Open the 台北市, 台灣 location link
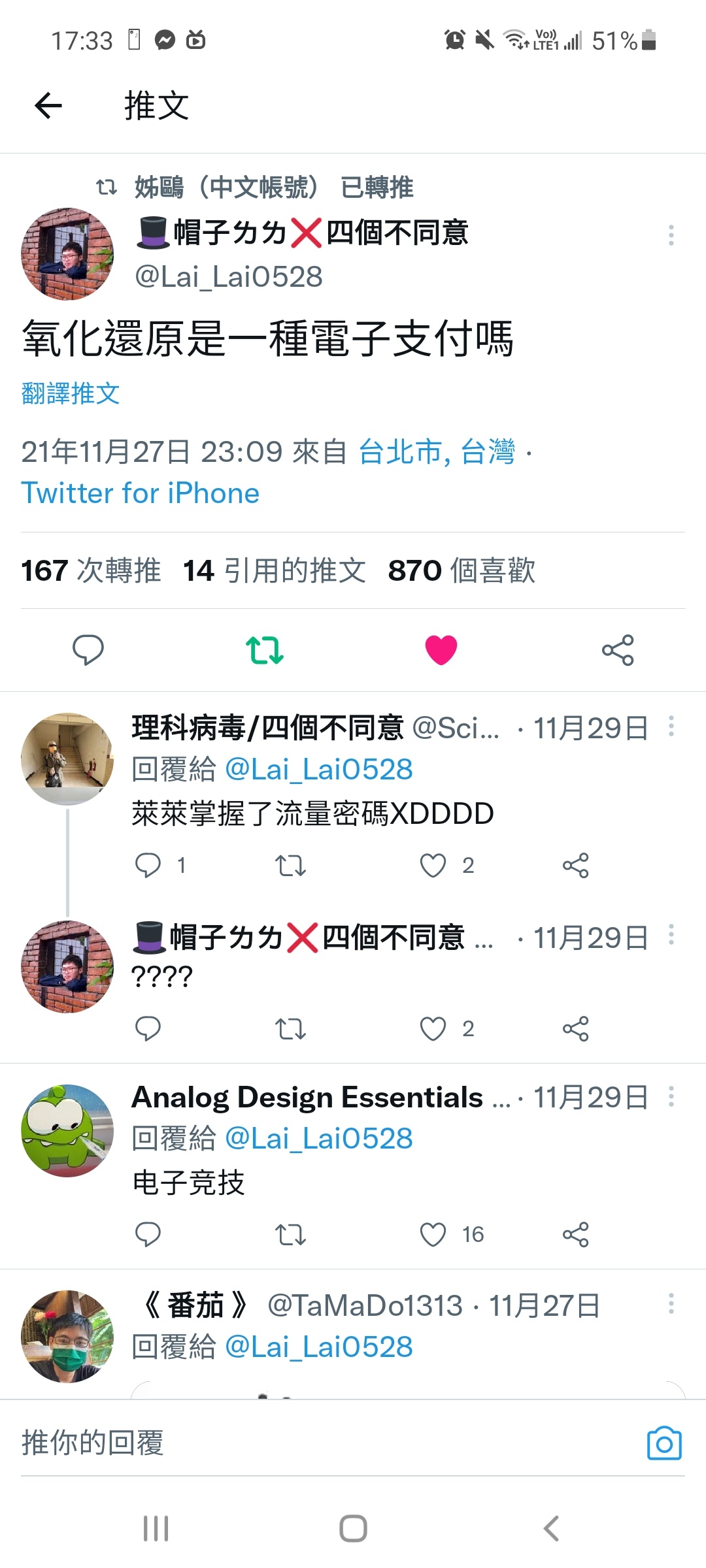This screenshot has width=706, height=1568. point(437,451)
